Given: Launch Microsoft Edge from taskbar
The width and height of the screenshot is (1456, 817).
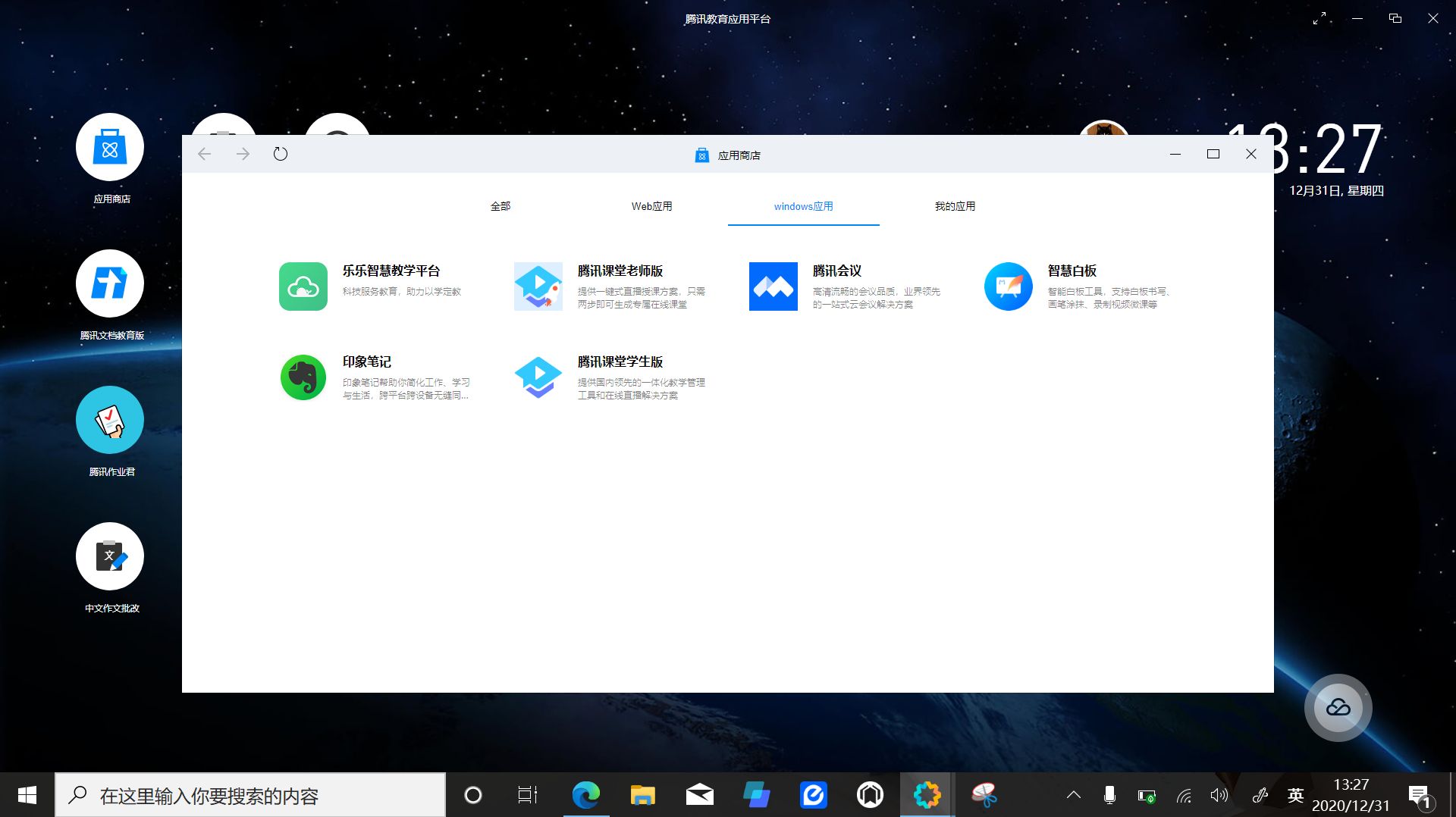Looking at the screenshot, I should (x=585, y=795).
